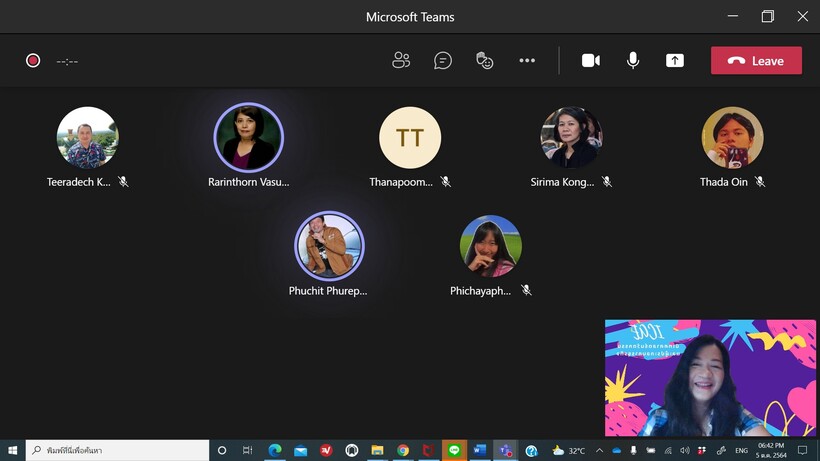Select the Microsoft Teams taskbar item
This screenshot has height=461, width=820.
tap(506, 451)
